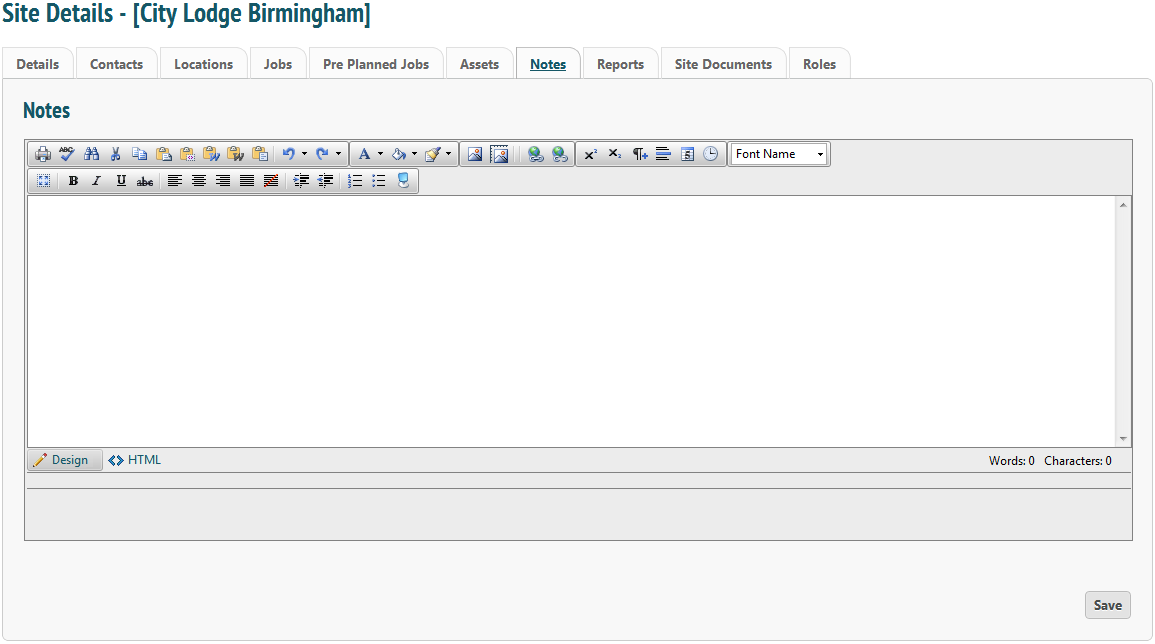
Task: Toggle Strikethrough (abc) formatting
Action: coord(145,181)
